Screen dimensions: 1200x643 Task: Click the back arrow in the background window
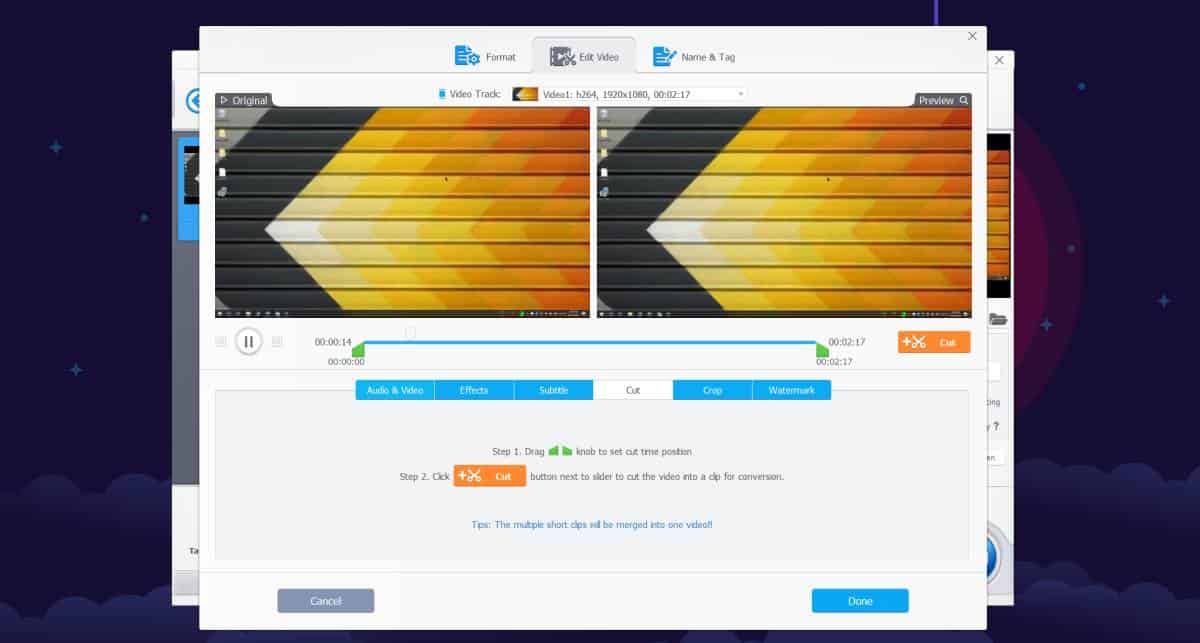(x=192, y=100)
